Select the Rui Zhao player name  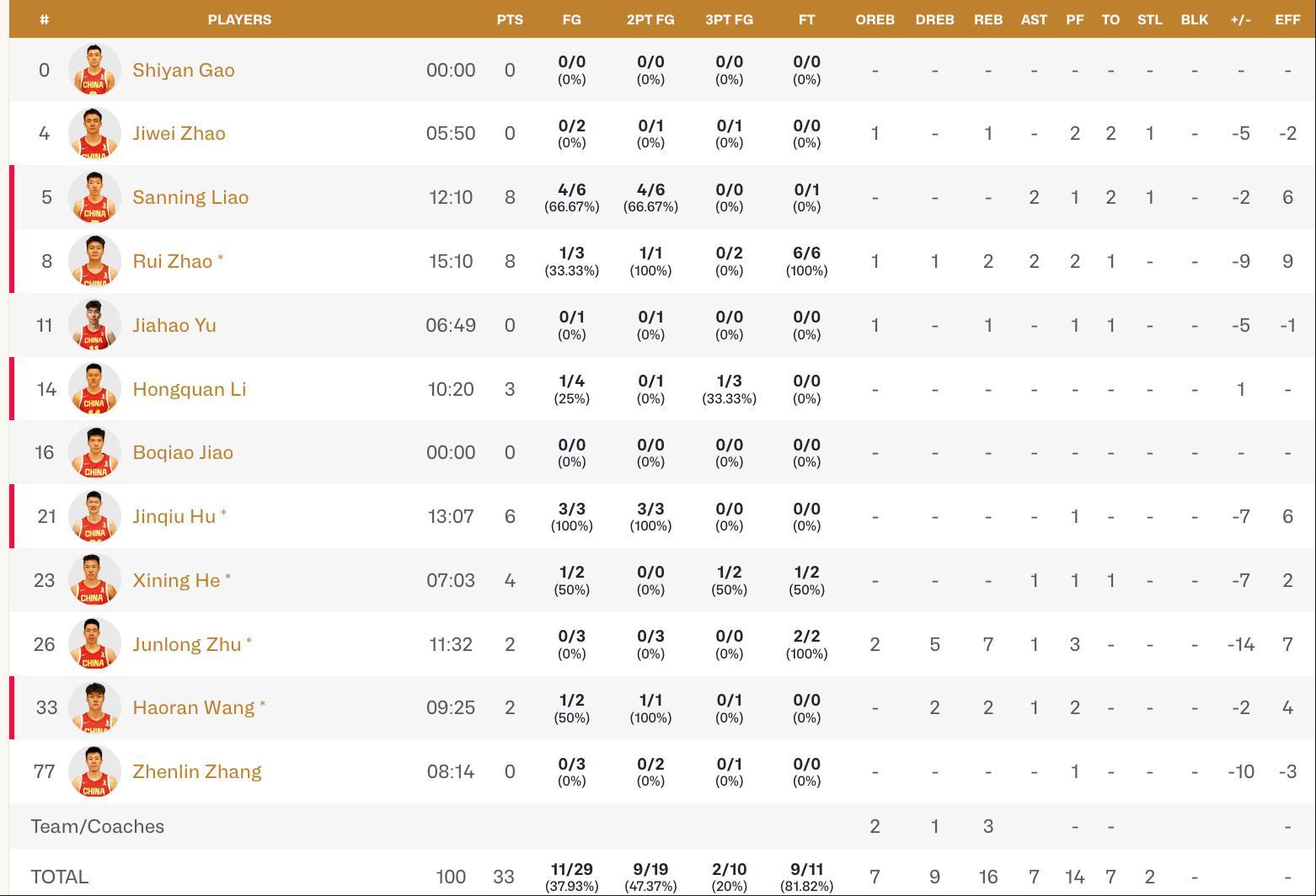pyautogui.click(x=173, y=261)
